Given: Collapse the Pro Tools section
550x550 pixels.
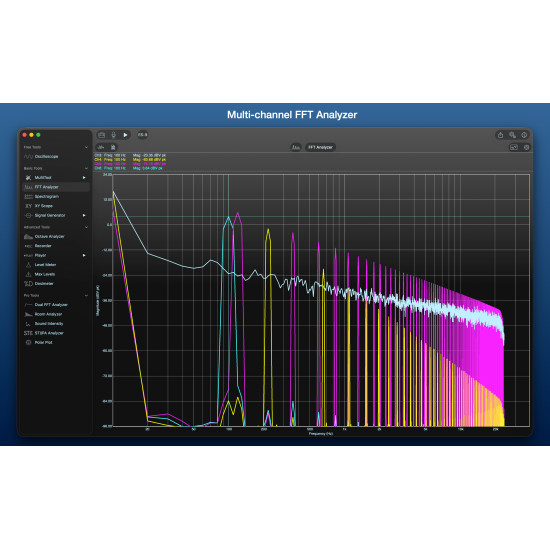Looking at the screenshot, I should click(x=86, y=296).
